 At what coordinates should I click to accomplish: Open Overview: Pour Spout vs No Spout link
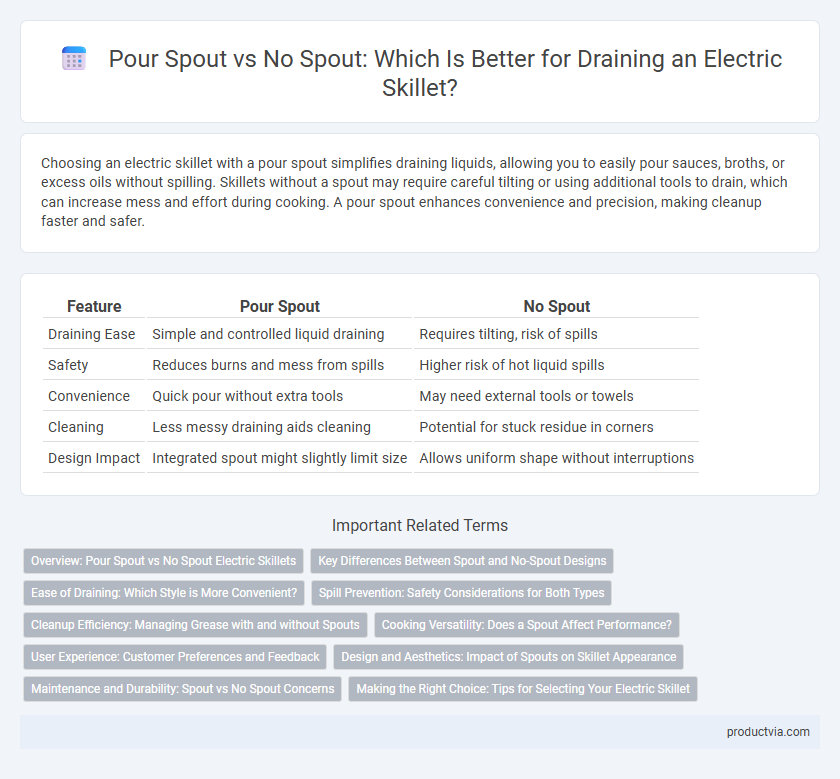pos(163,560)
